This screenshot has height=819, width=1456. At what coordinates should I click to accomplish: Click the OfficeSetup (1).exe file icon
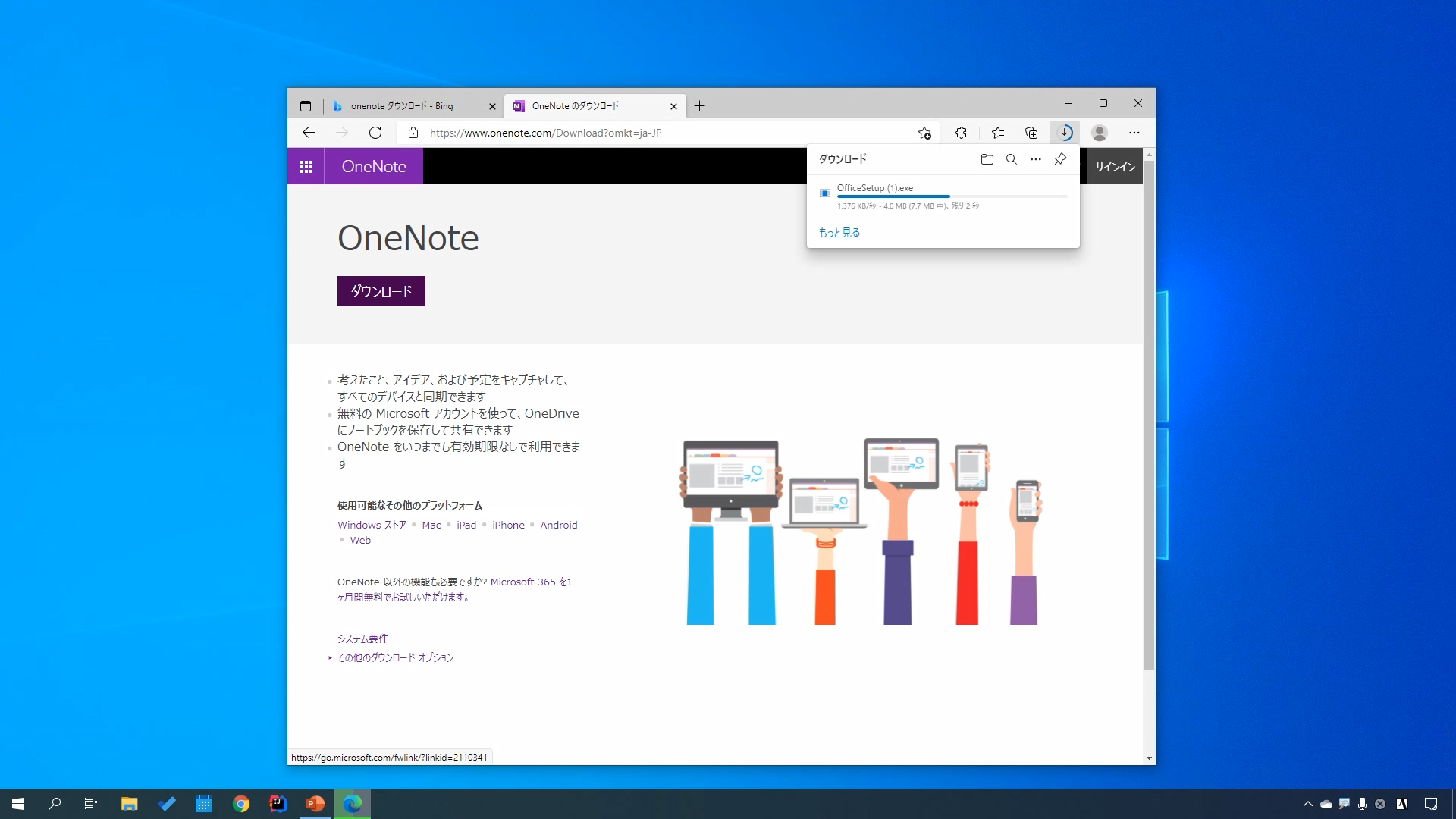(825, 193)
